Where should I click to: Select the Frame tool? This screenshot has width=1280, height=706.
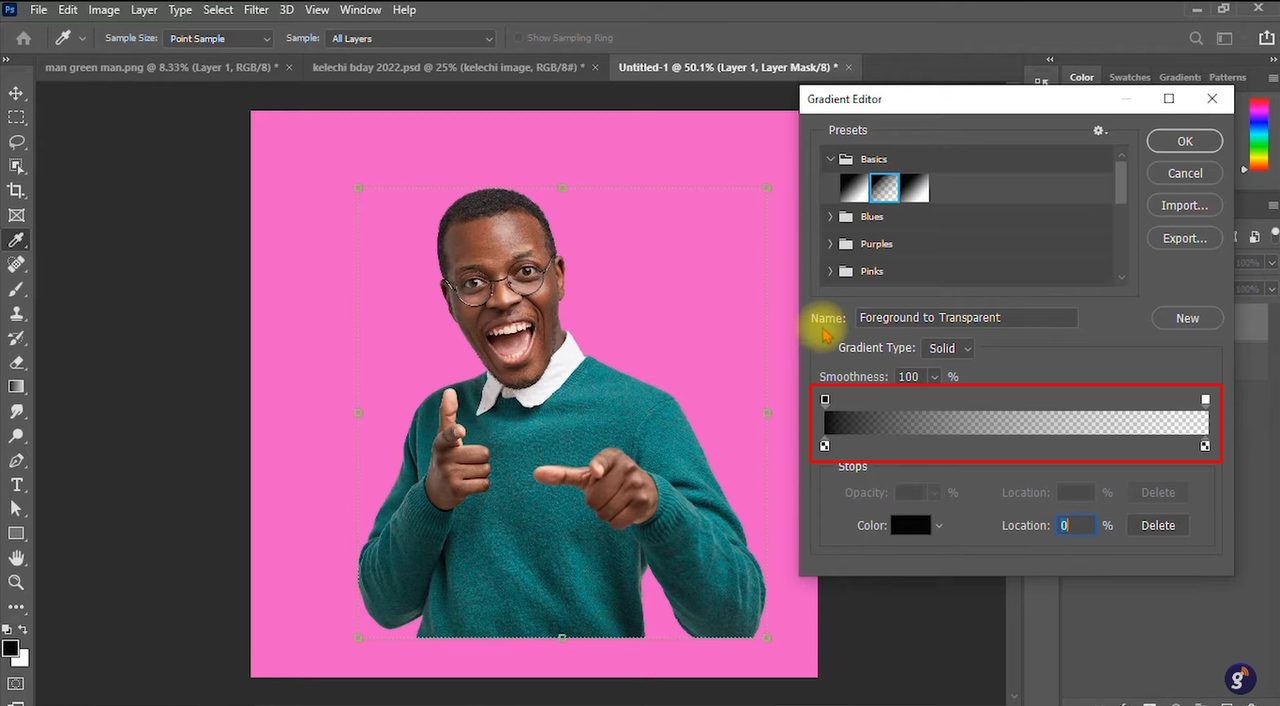tap(16, 215)
